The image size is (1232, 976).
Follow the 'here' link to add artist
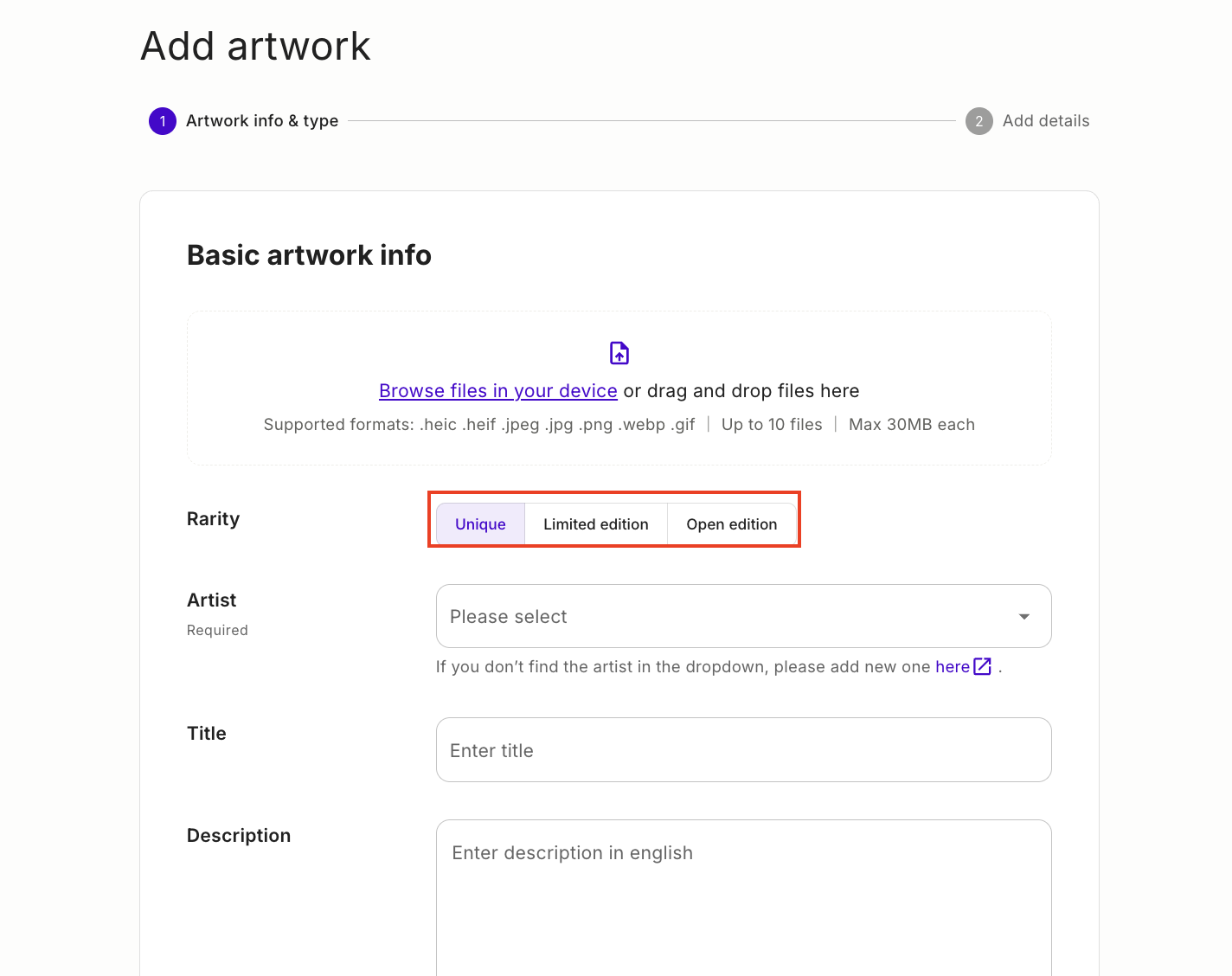point(953,666)
